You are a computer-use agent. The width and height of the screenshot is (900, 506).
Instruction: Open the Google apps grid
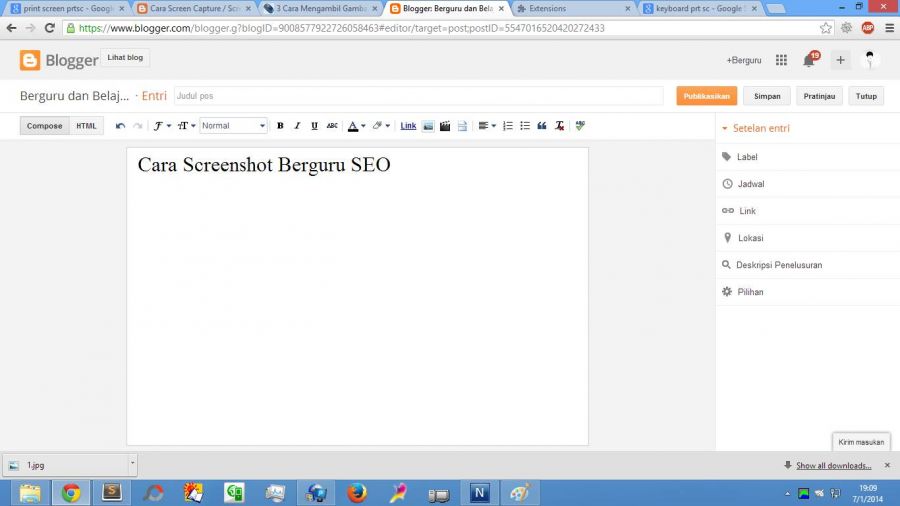click(x=781, y=60)
